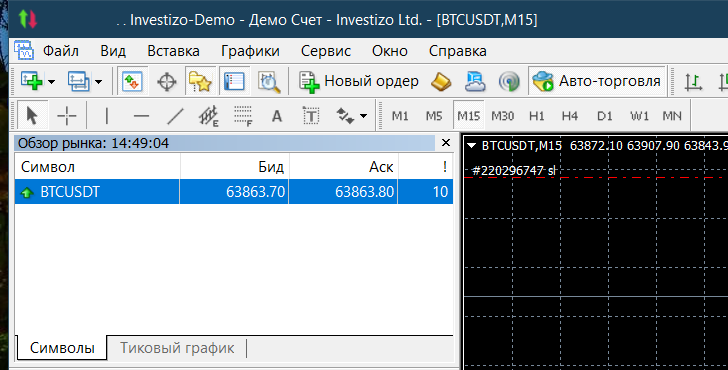Click the arrows objects icon
This screenshot has height=370, width=728.
tap(345, 116)
